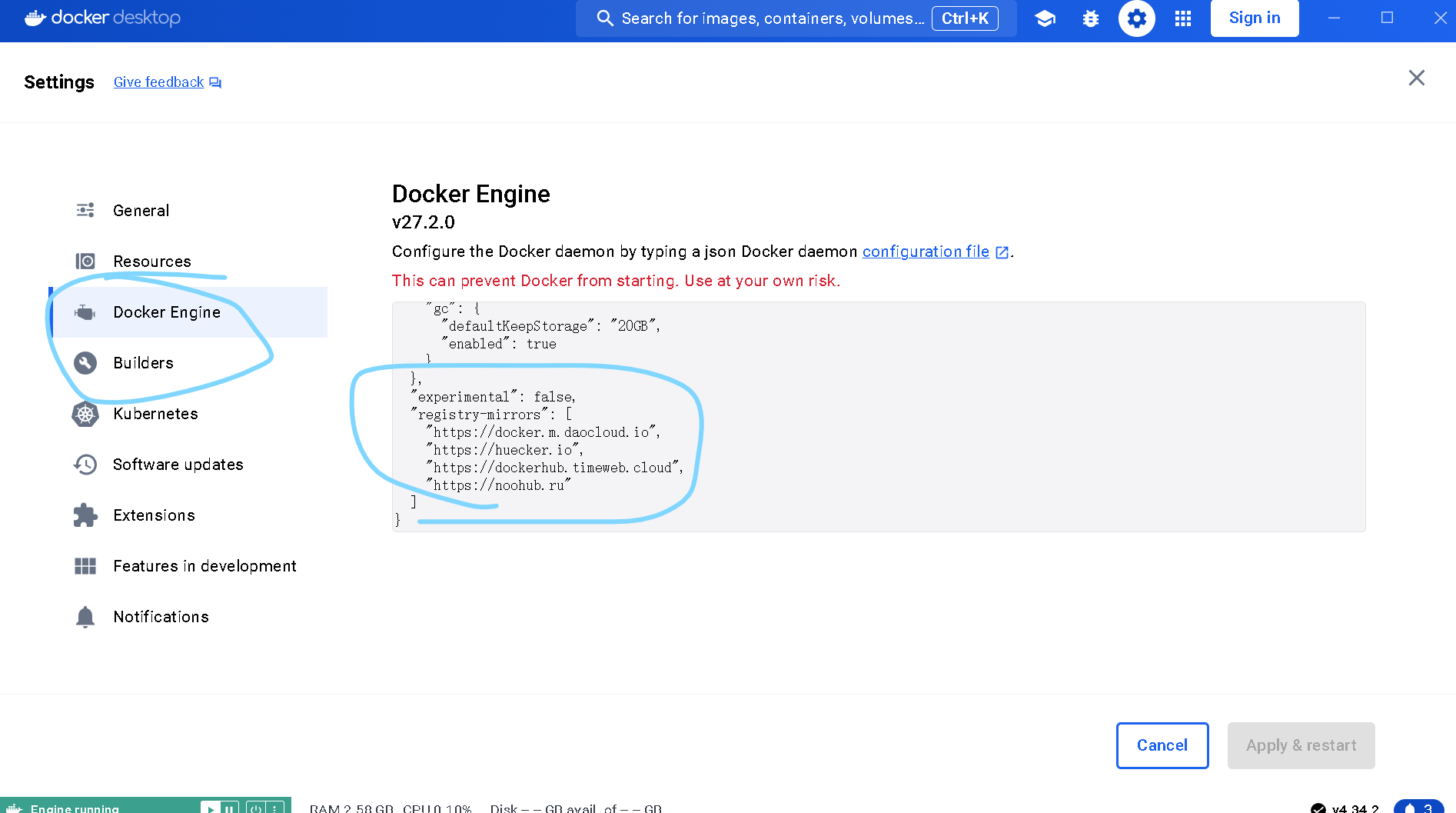Screen dimensions: 1456x813
Task: Open the Learning center graduation cap icon
Action: coord(1045,18)
